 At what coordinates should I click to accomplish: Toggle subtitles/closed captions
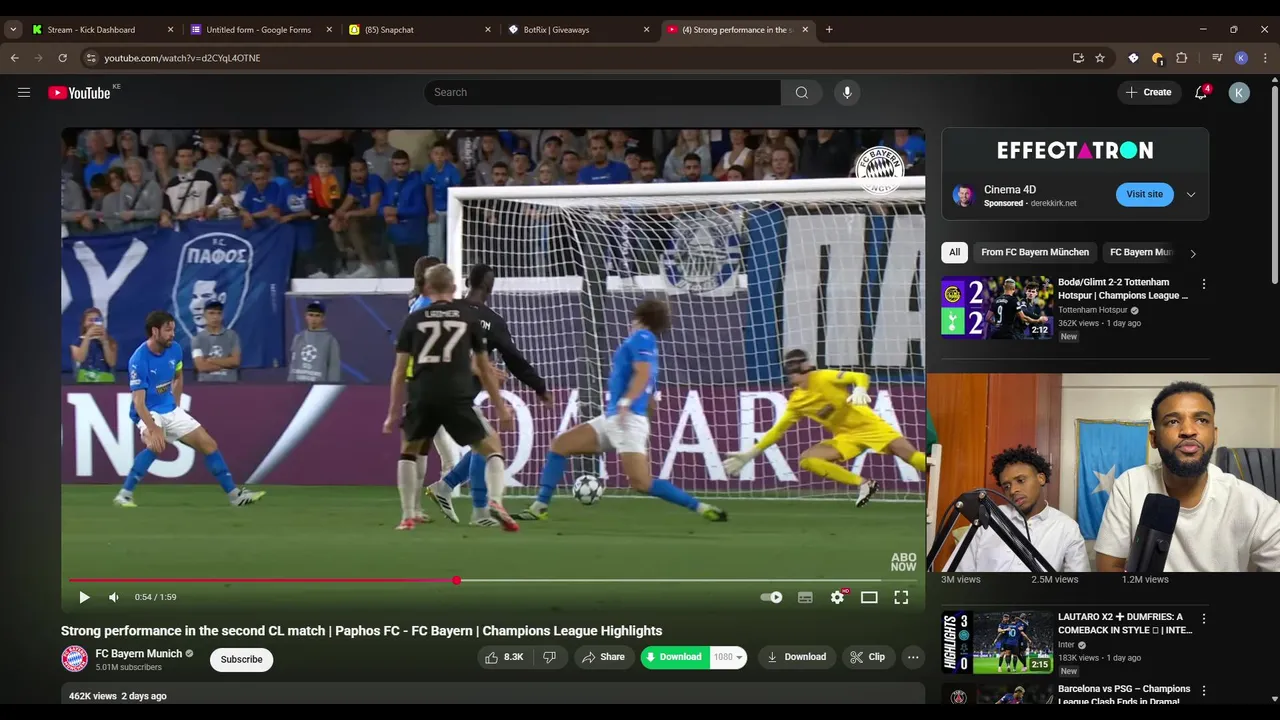tap(805, 597)
